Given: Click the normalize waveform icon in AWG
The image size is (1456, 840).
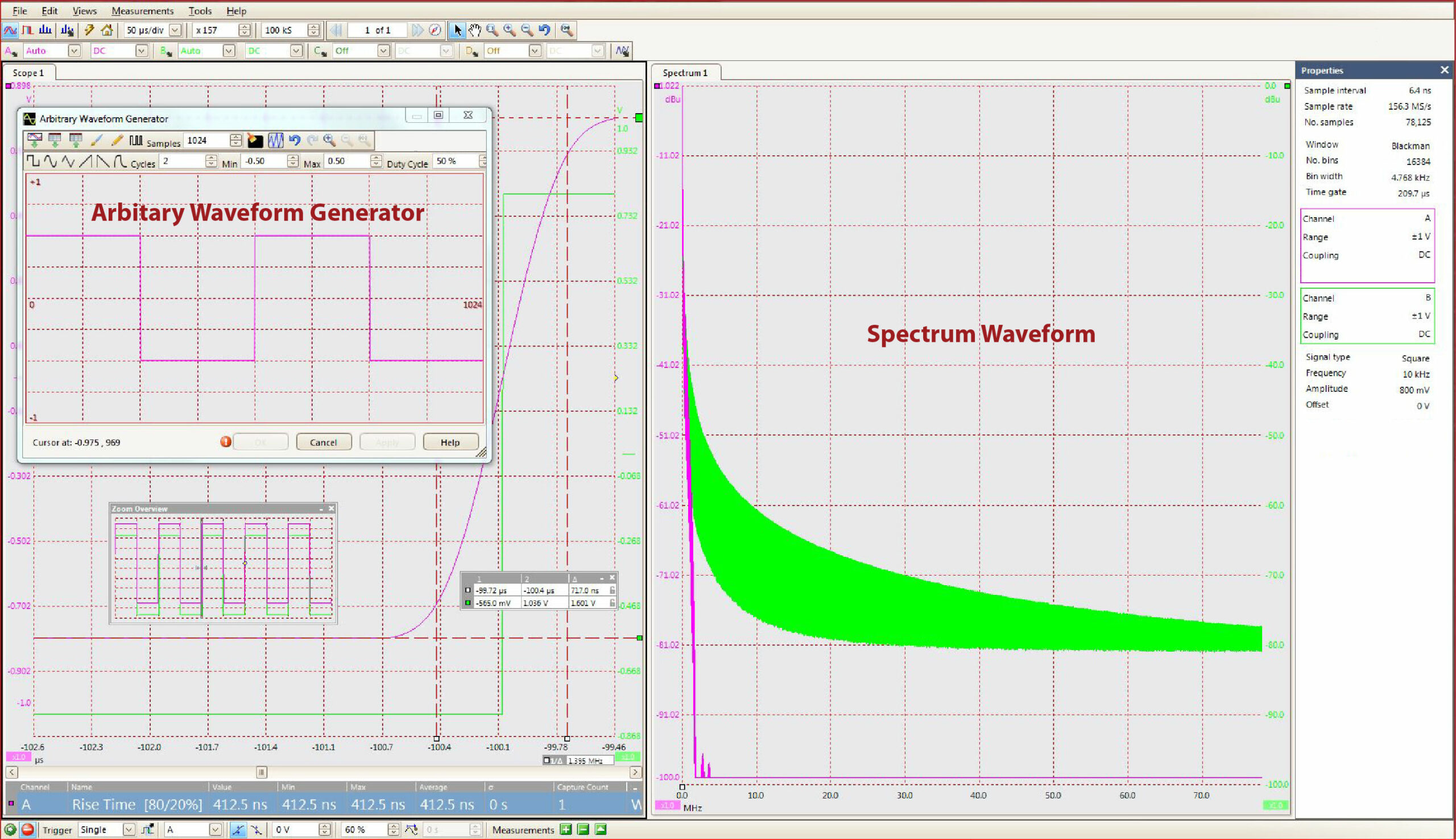Looking at the screenshot, I should pyautogui.click(x=276, y=140).
